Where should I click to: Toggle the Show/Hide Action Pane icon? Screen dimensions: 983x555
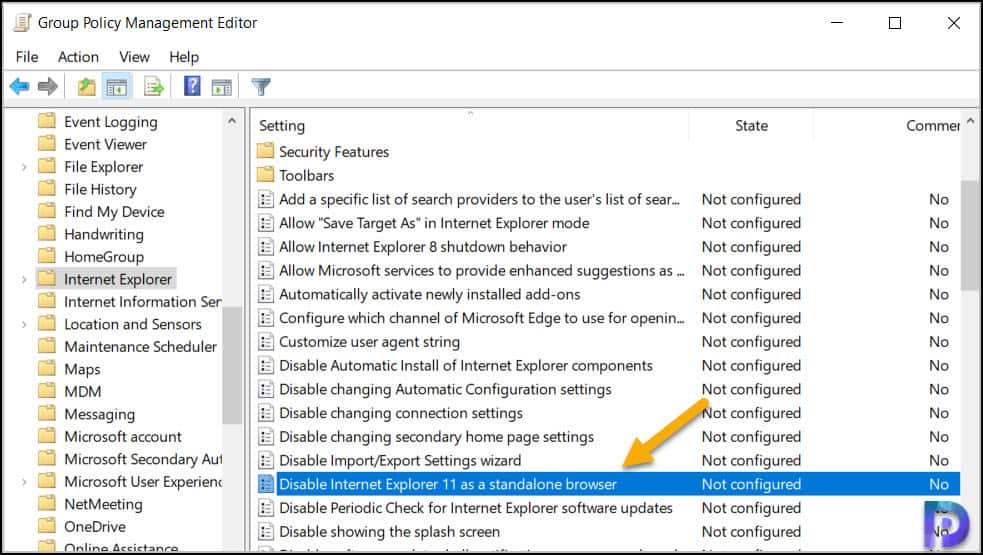(221, 87)
